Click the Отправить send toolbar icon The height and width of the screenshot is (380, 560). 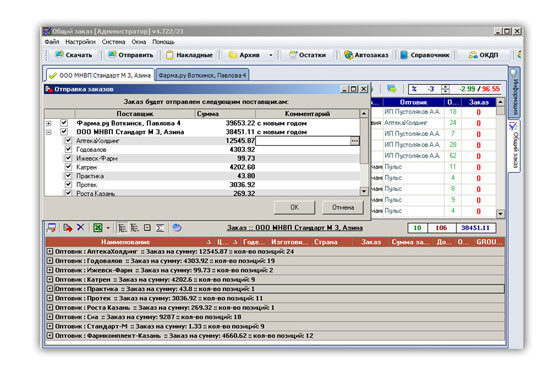pyautogui.click(x=112, y=55)
